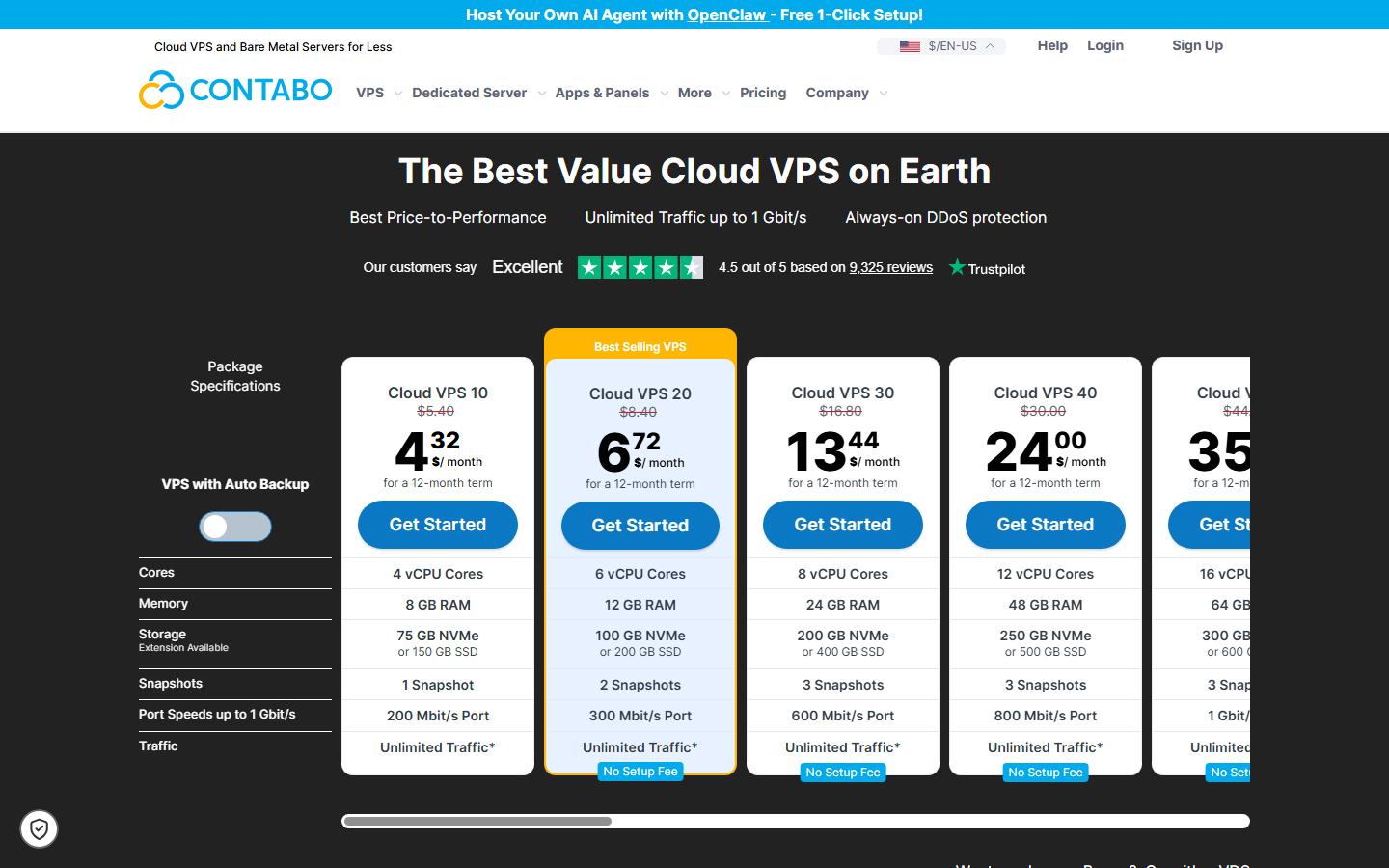Click the Cloud VPS 20 title
Screen dimensions: 1389x868
tap(640, 393)
